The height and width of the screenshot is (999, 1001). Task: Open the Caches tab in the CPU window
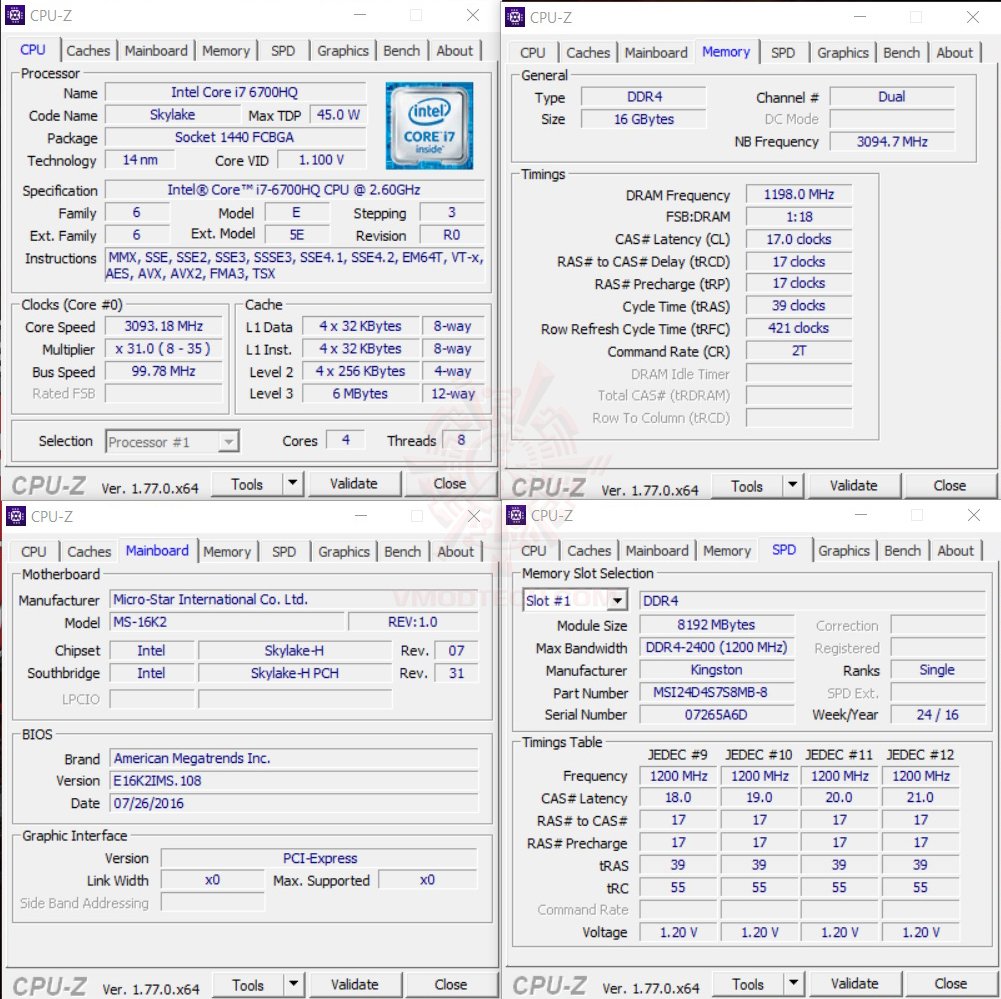(89, 50)
